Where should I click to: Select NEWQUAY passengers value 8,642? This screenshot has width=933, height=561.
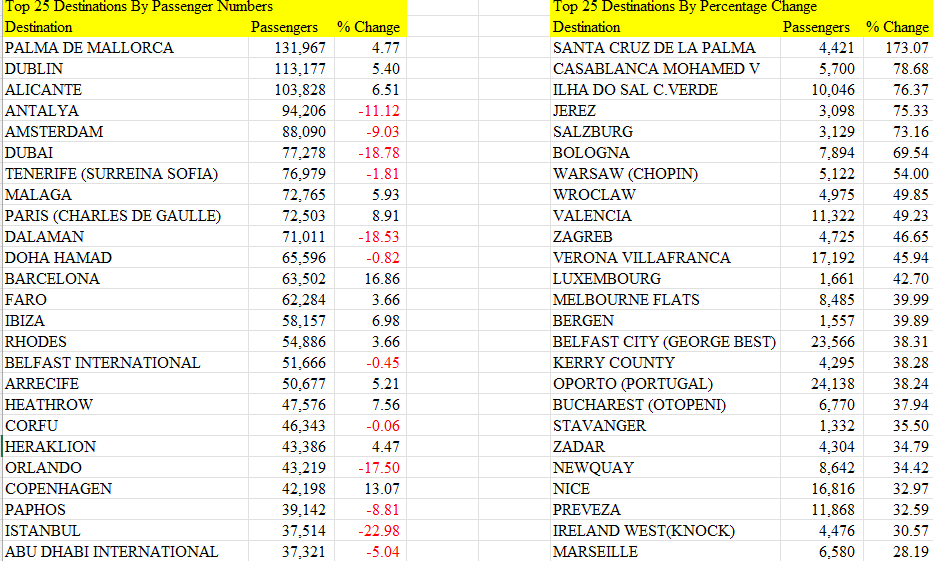(822, 468)
